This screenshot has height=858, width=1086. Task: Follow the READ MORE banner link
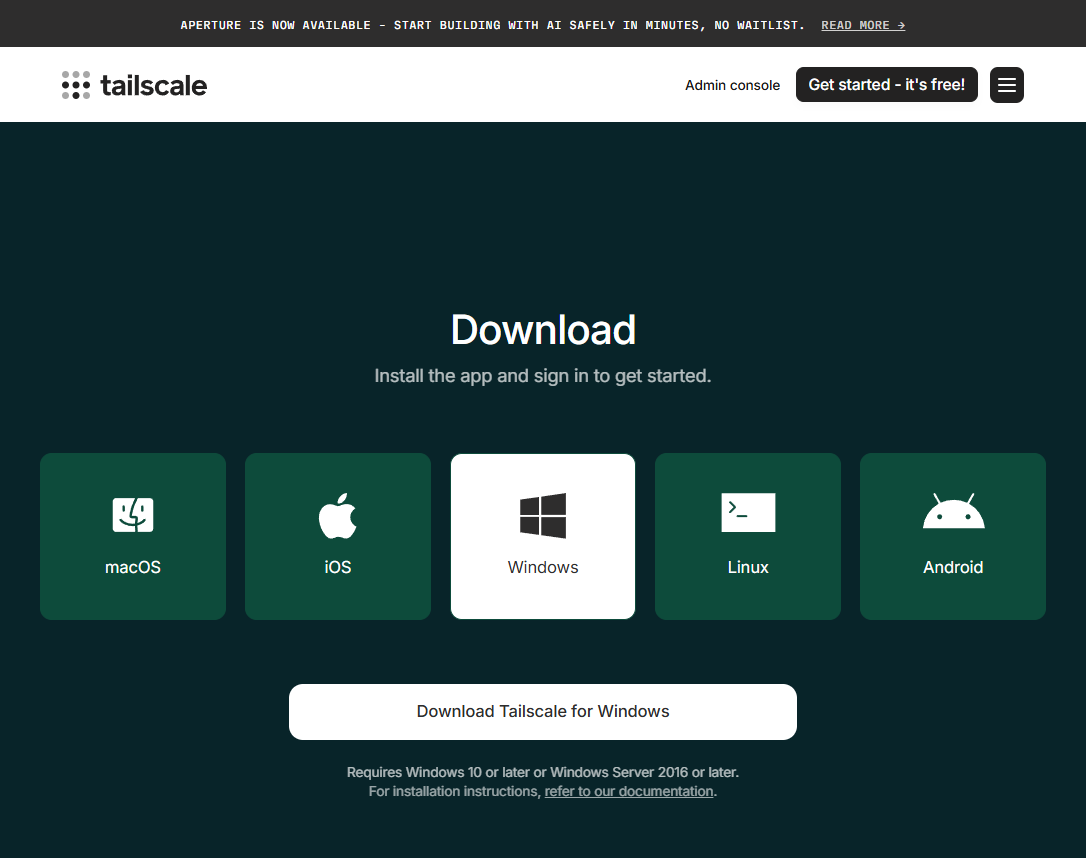tap(863, 25)
